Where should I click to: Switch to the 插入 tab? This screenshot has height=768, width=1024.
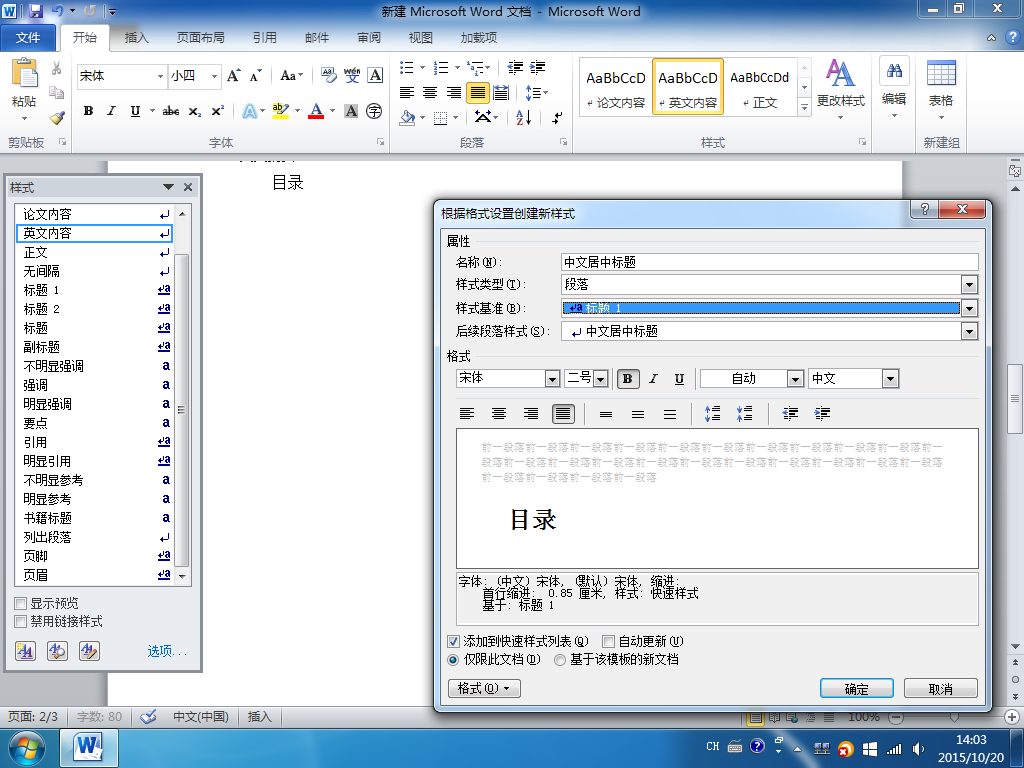[136, 38]
